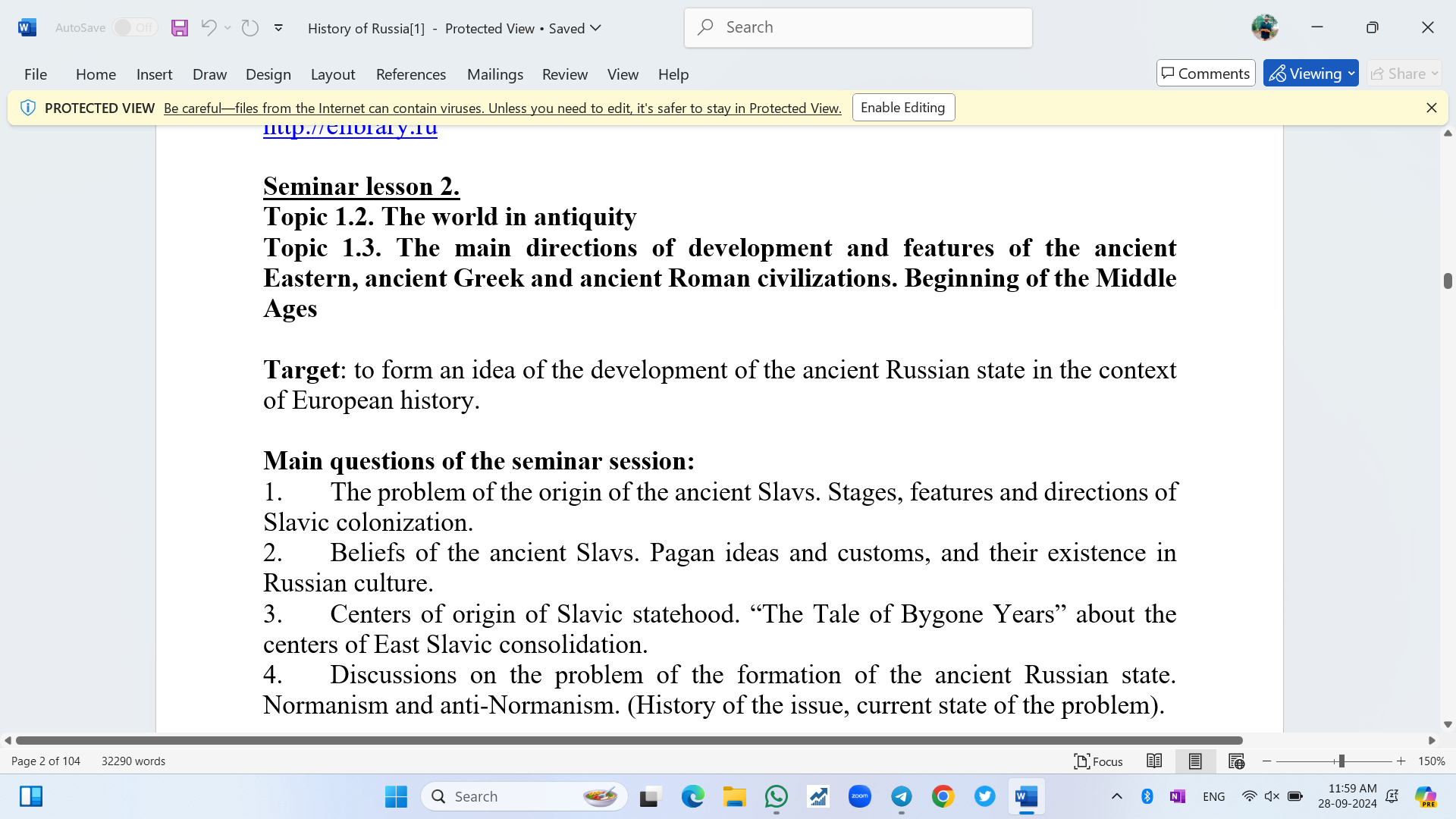Click the Bluetooth tray icon
Image resolution: width=1456 pixels, height=819 pixels.
(1147, 796)
